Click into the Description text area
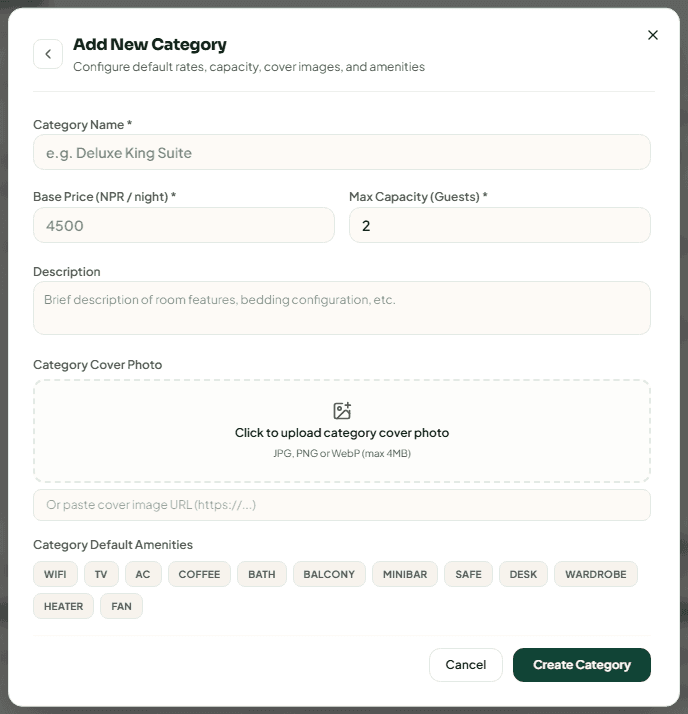688x714 pixels. click(341, 308)
